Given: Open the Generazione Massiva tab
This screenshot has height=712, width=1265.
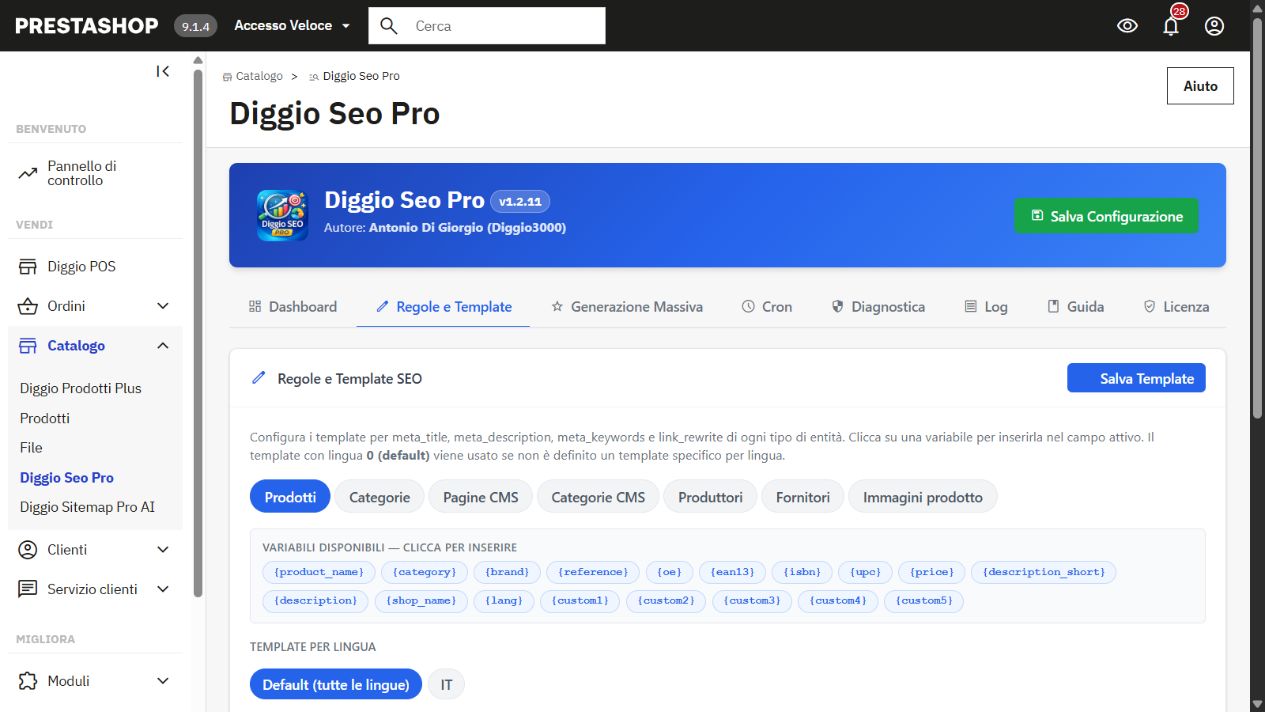Looking at the screenshot, I should (x=627, y=307).
